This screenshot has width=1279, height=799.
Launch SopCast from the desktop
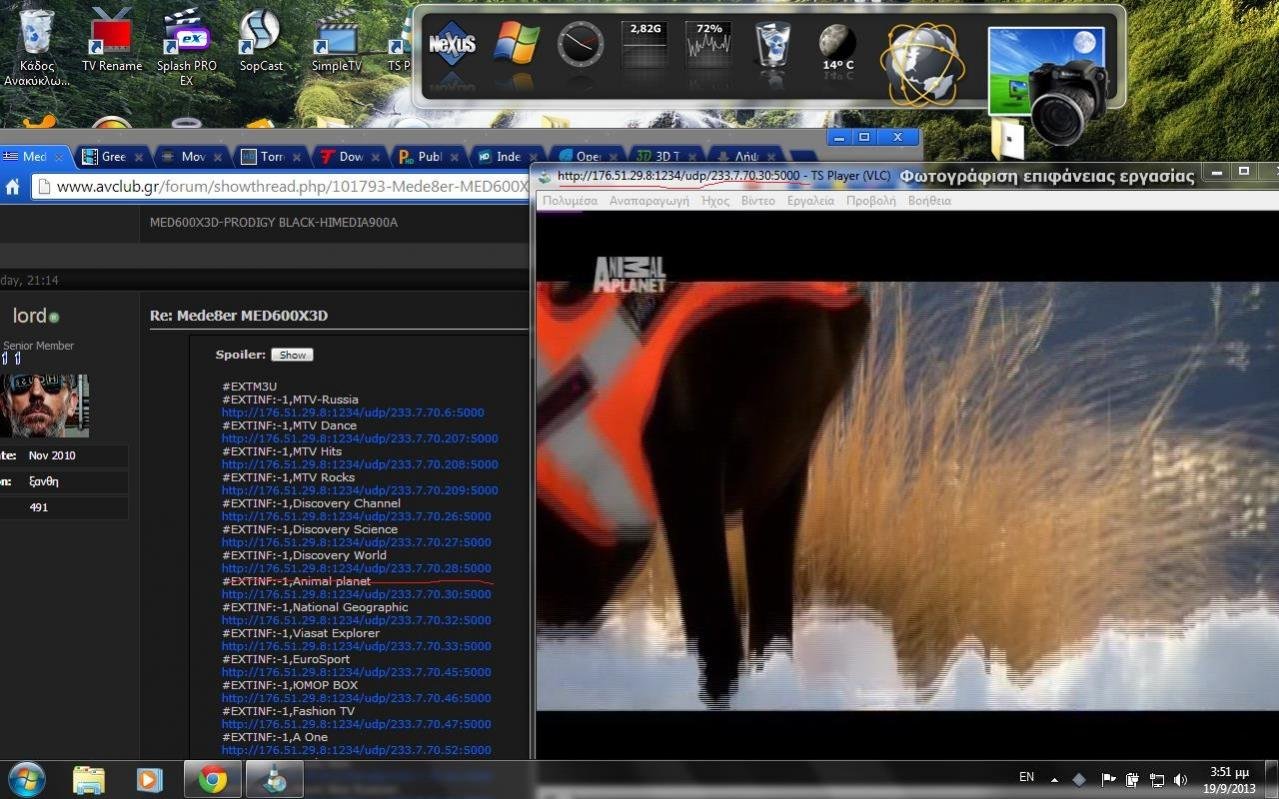click(x=261, y=41)
